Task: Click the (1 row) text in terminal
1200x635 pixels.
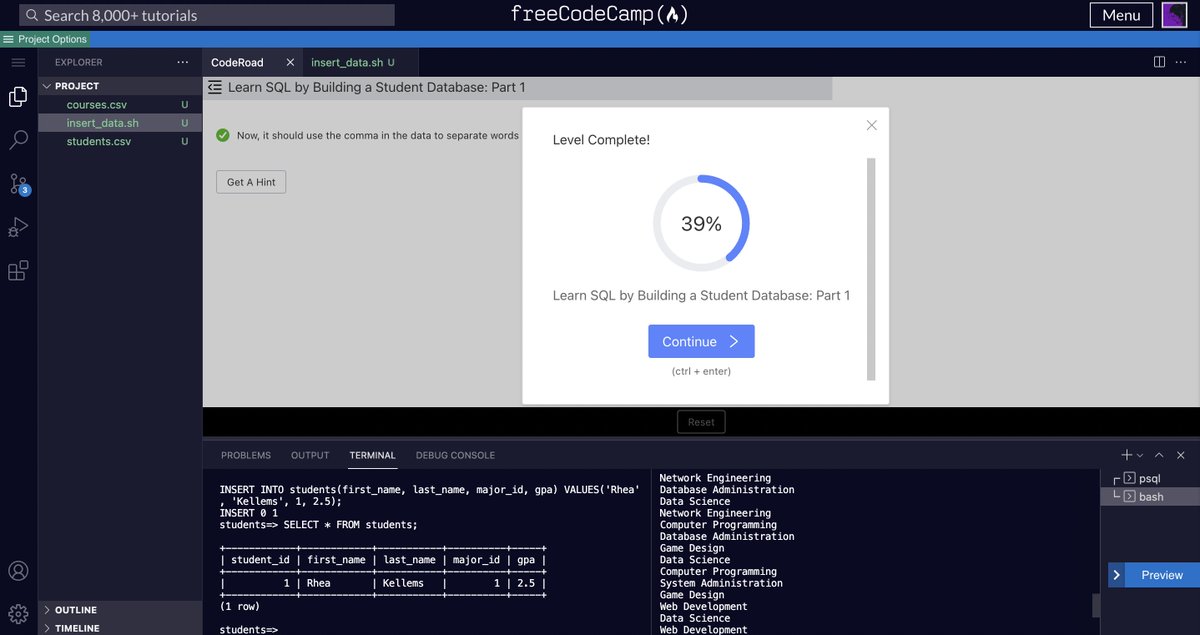Action: pos(239,606)
